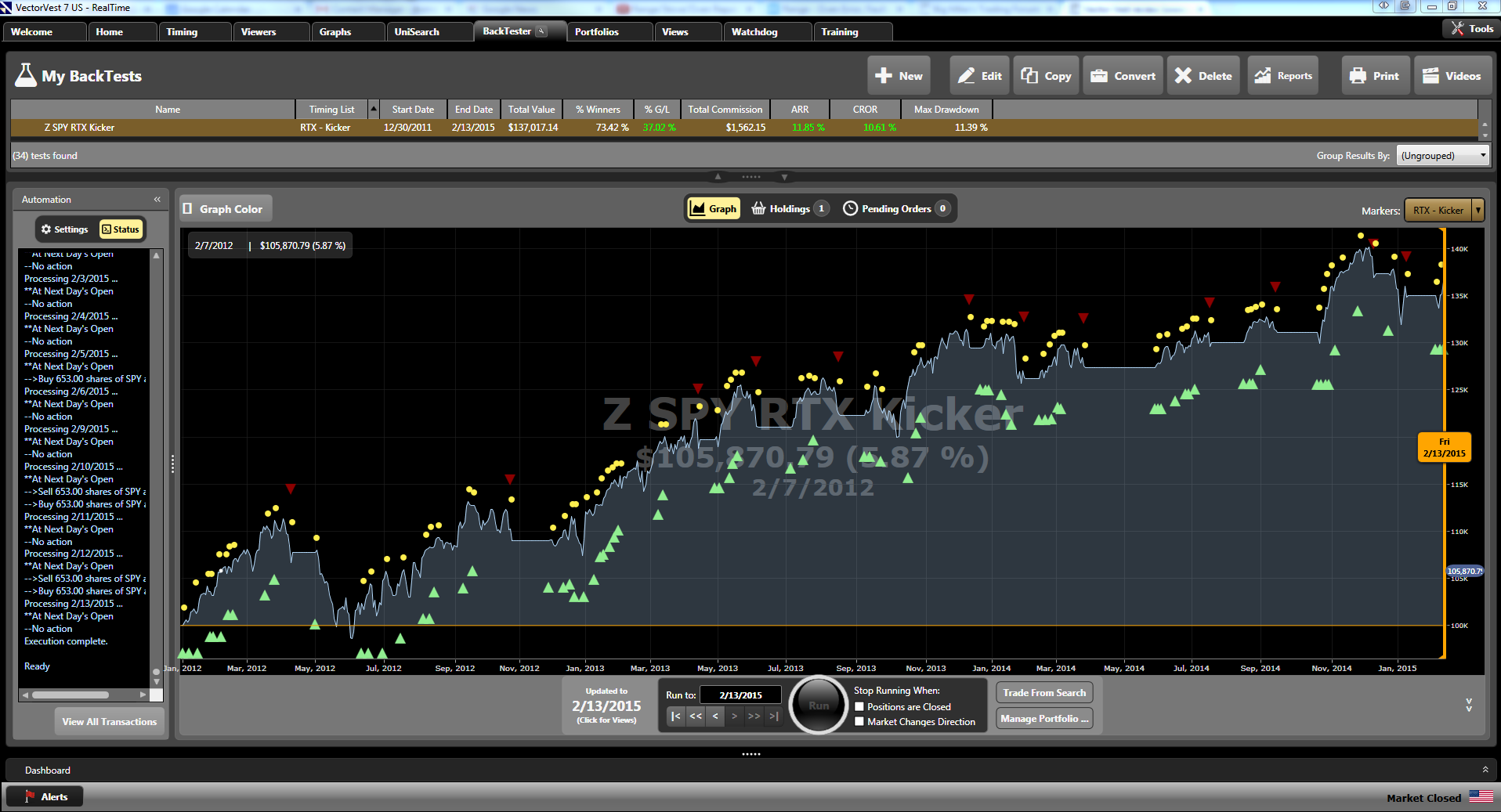1501x812 pixels.
Task: Click the automation log horizontal scrollbar
Action: coord(71,695)
